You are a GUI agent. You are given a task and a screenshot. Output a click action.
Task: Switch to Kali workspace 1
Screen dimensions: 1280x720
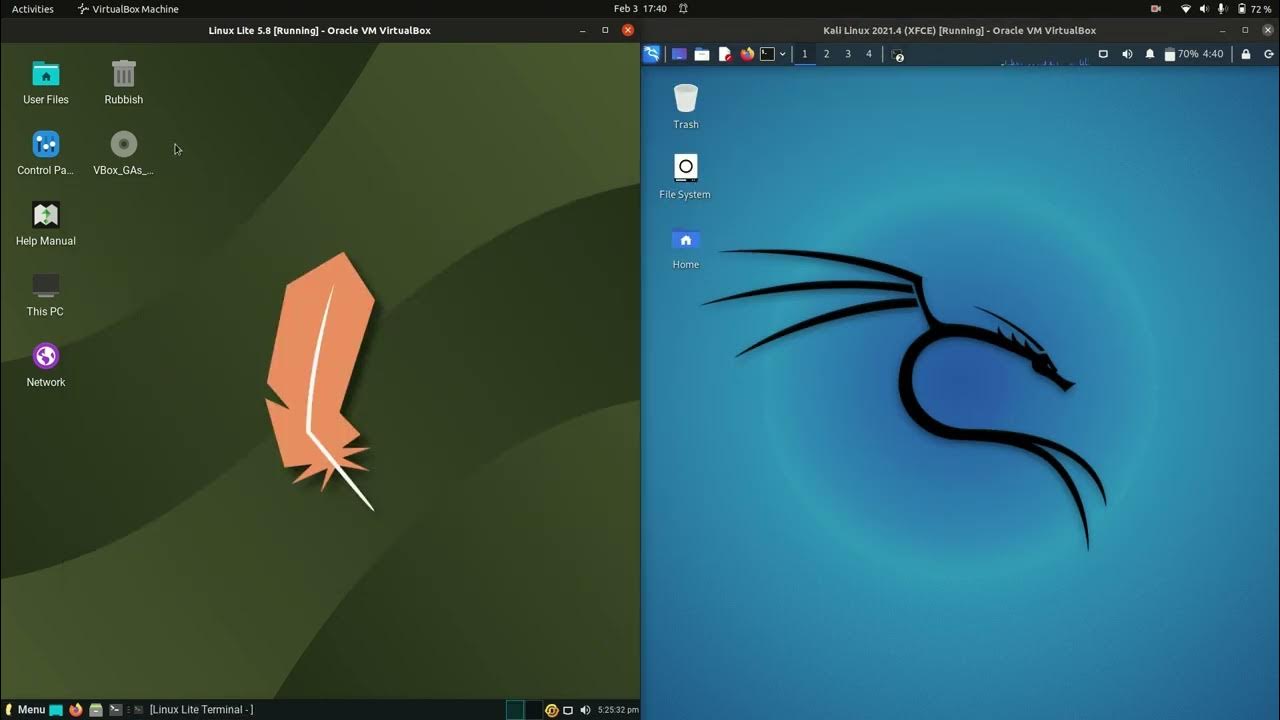point(805,54)
